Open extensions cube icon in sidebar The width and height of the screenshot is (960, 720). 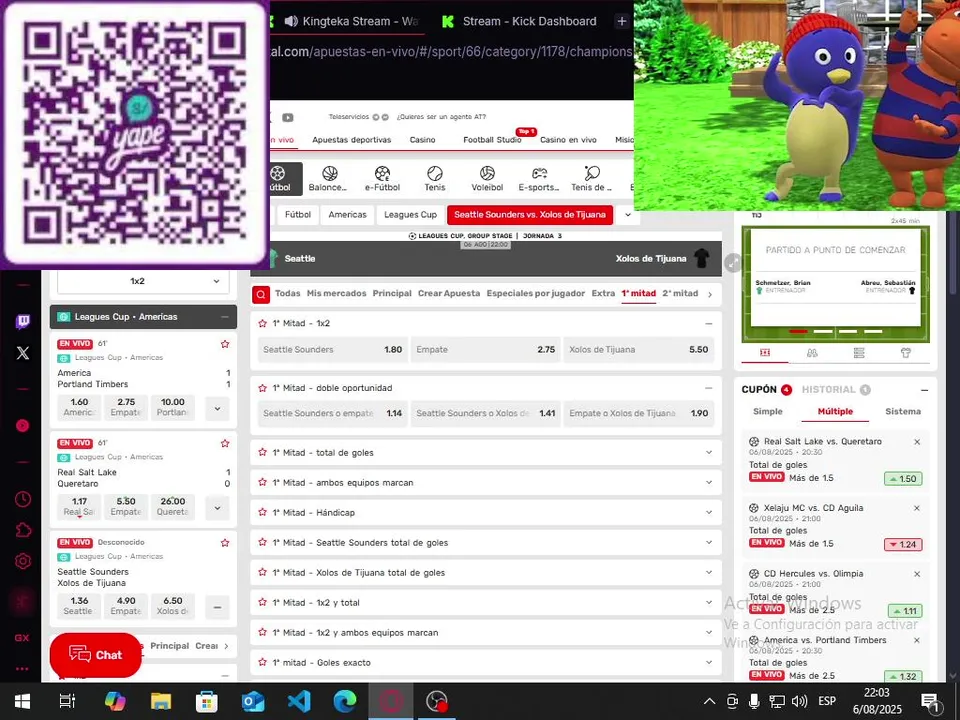pos(23,530)
